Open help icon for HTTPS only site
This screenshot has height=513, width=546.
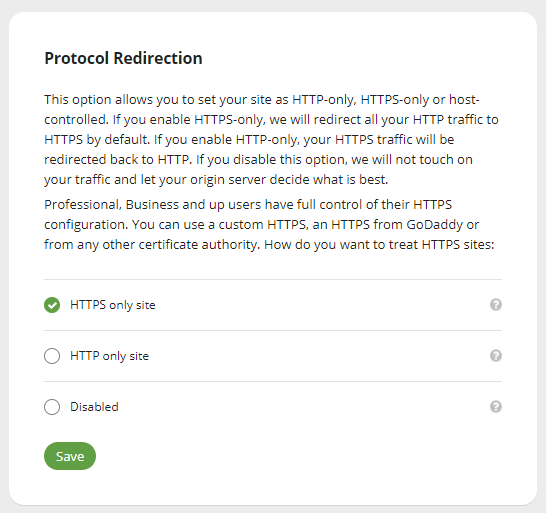tap(496, 305)
